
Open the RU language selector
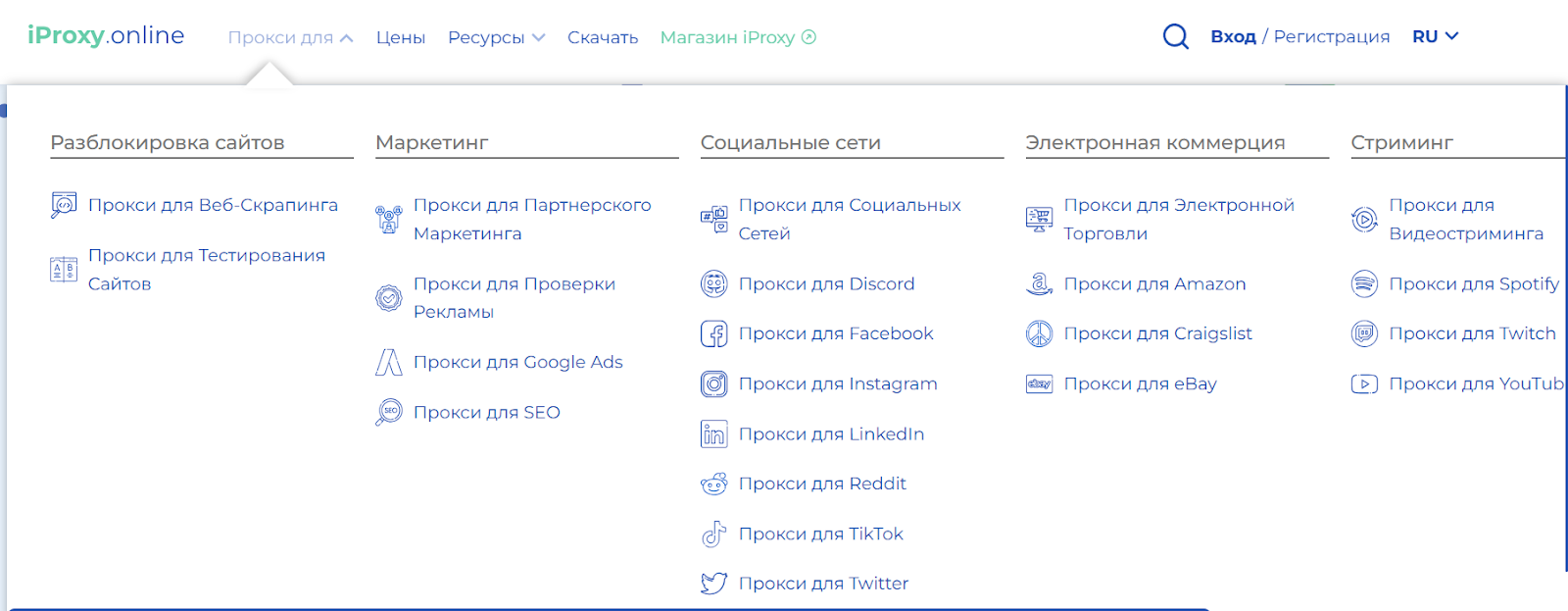1435,37
